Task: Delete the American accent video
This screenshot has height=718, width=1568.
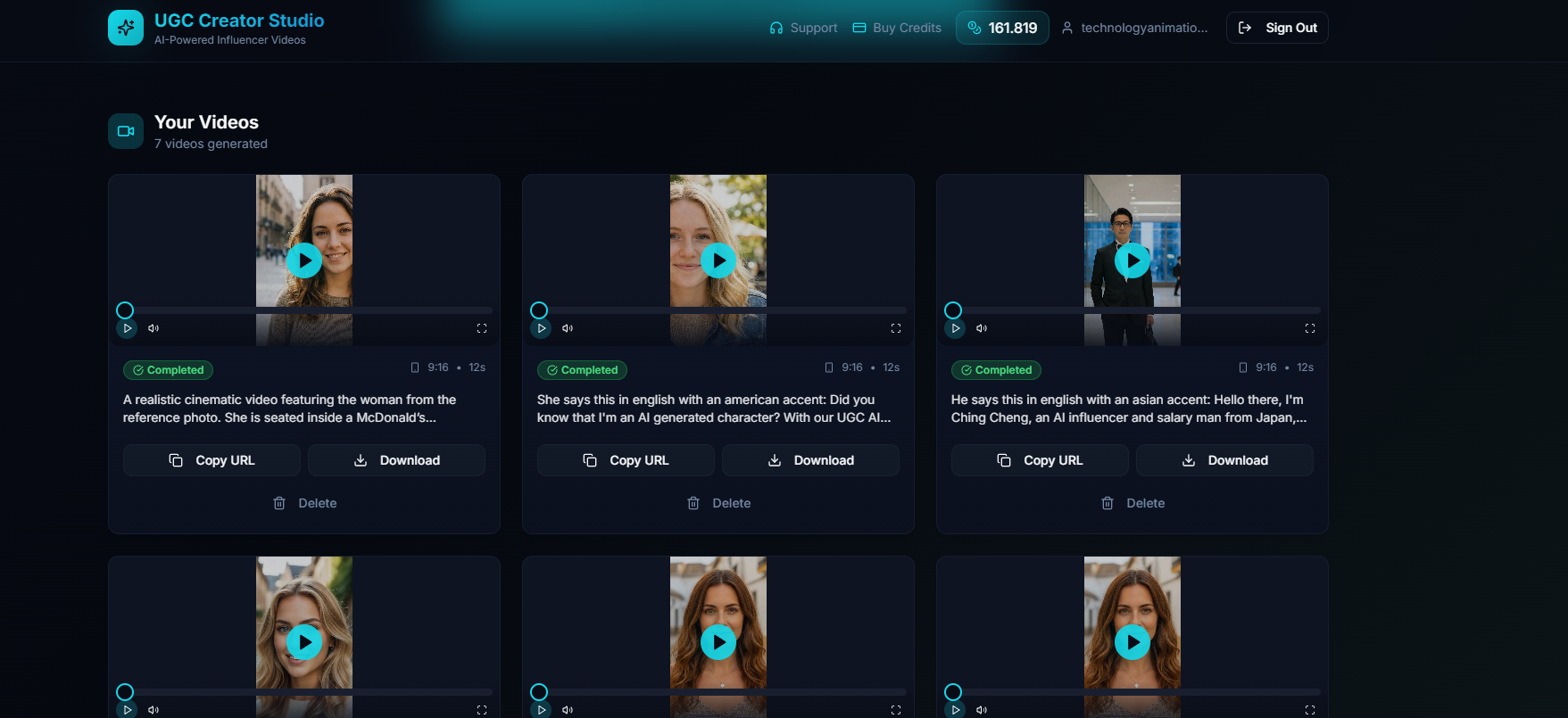Action: 718,503
